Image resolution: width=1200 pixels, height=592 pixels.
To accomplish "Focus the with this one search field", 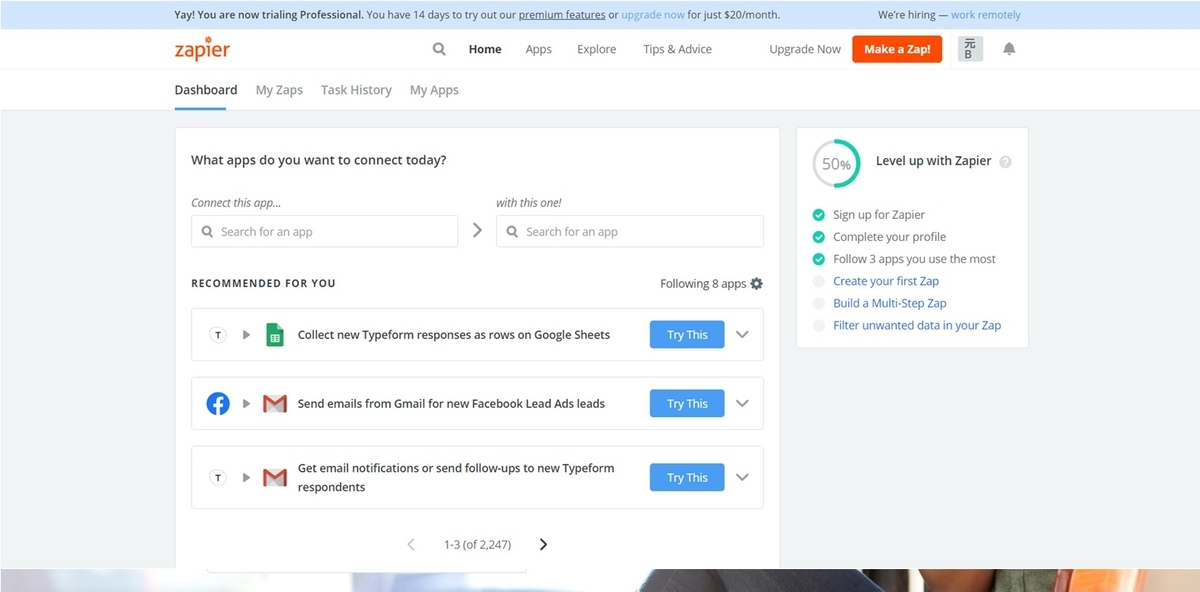I will 630,231.
